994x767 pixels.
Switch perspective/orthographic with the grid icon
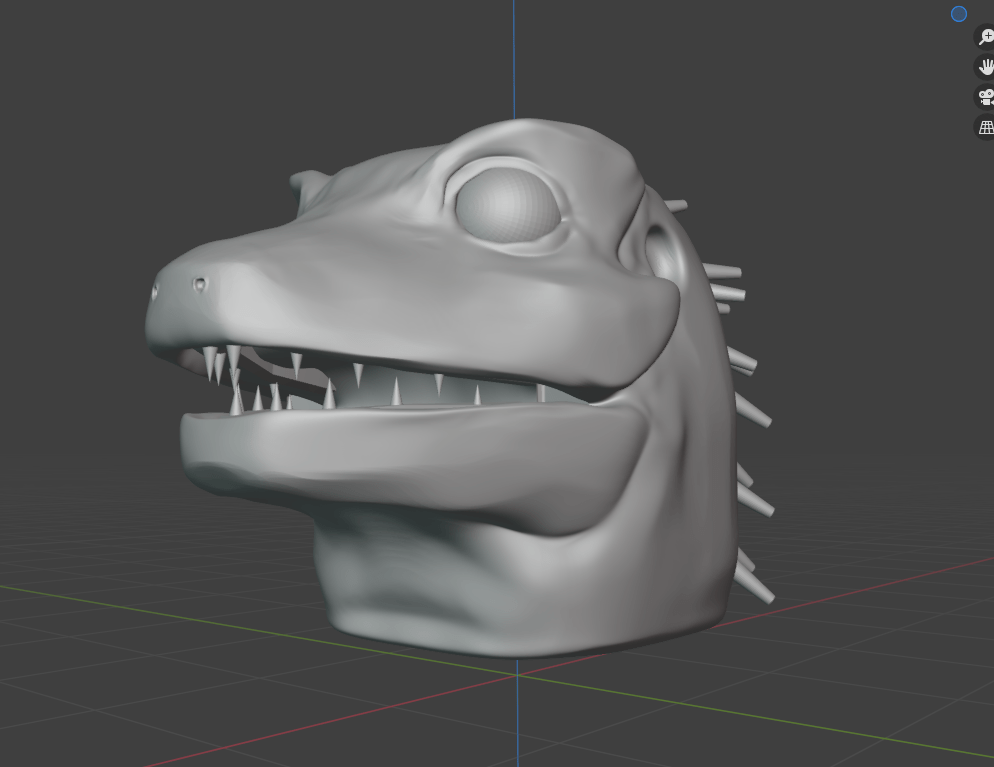(985, 127)
